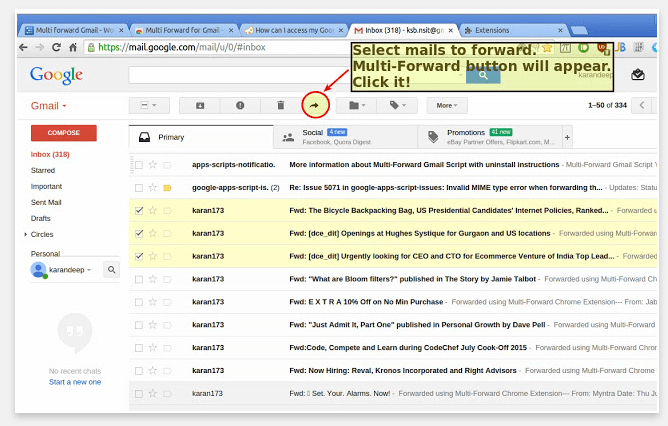Viewport: 668px width, 426px height.
Task: Open the Personal label
Action: coord(45,253)
